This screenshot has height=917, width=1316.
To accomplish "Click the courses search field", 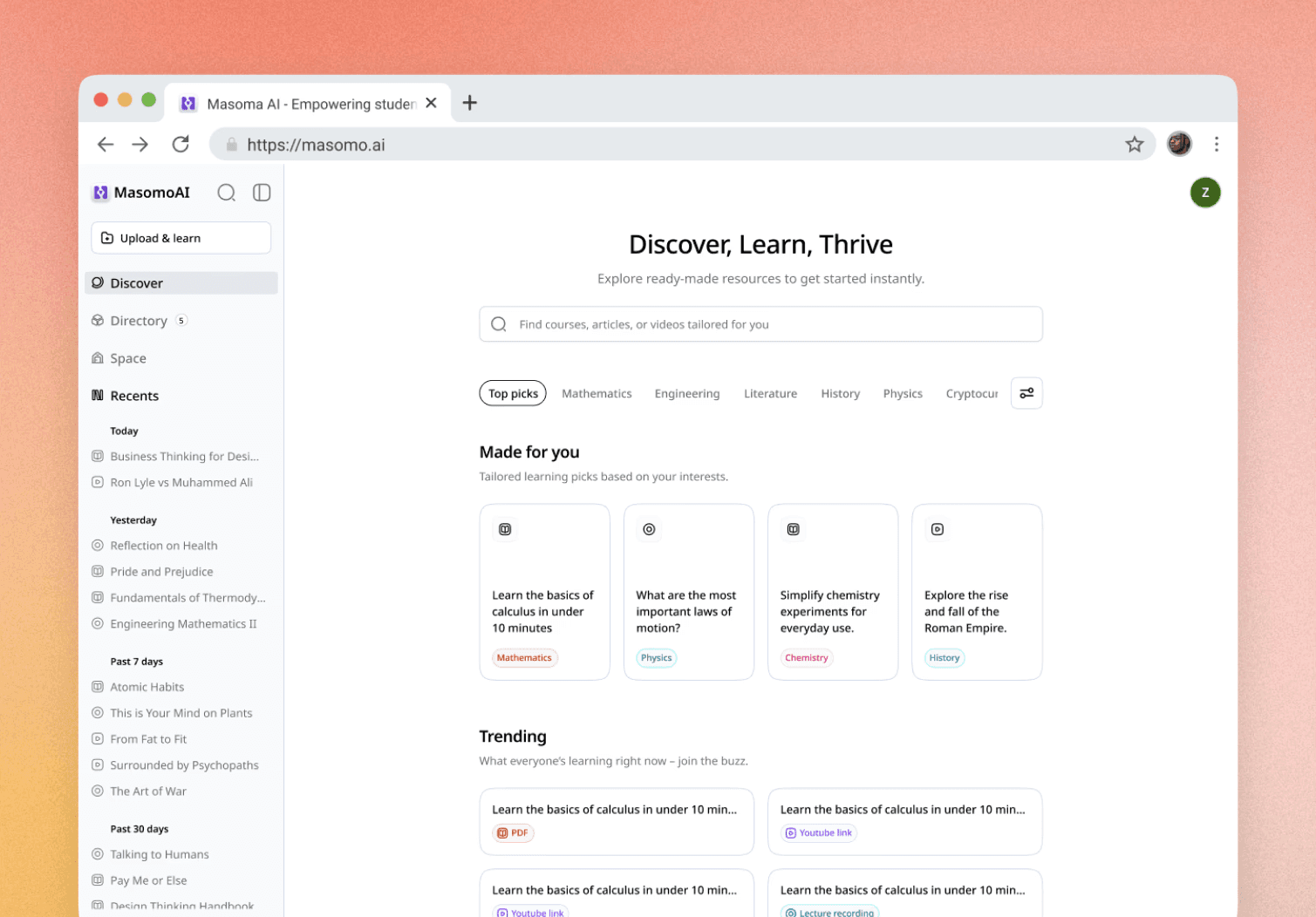I will click(x=760, y=324).
